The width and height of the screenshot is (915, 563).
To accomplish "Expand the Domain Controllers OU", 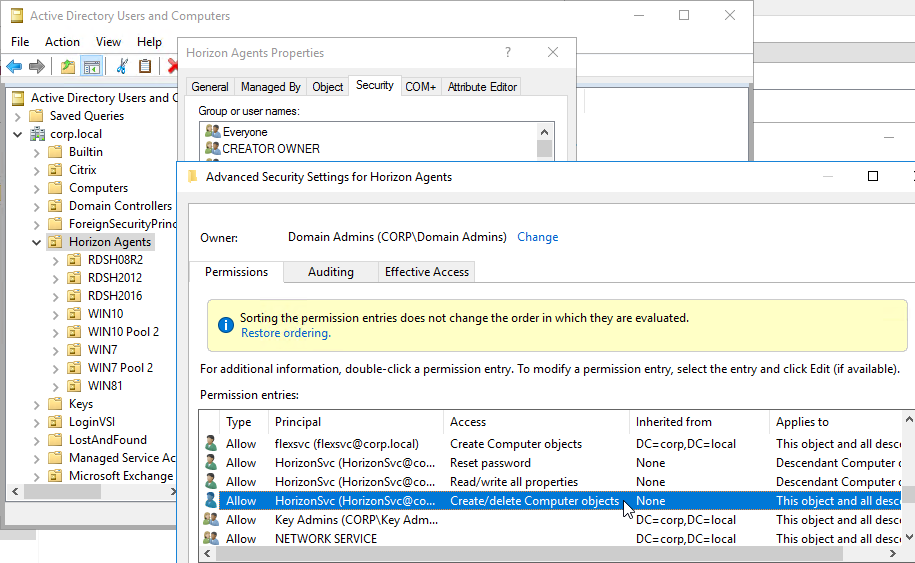I will (x=36, y=207).
